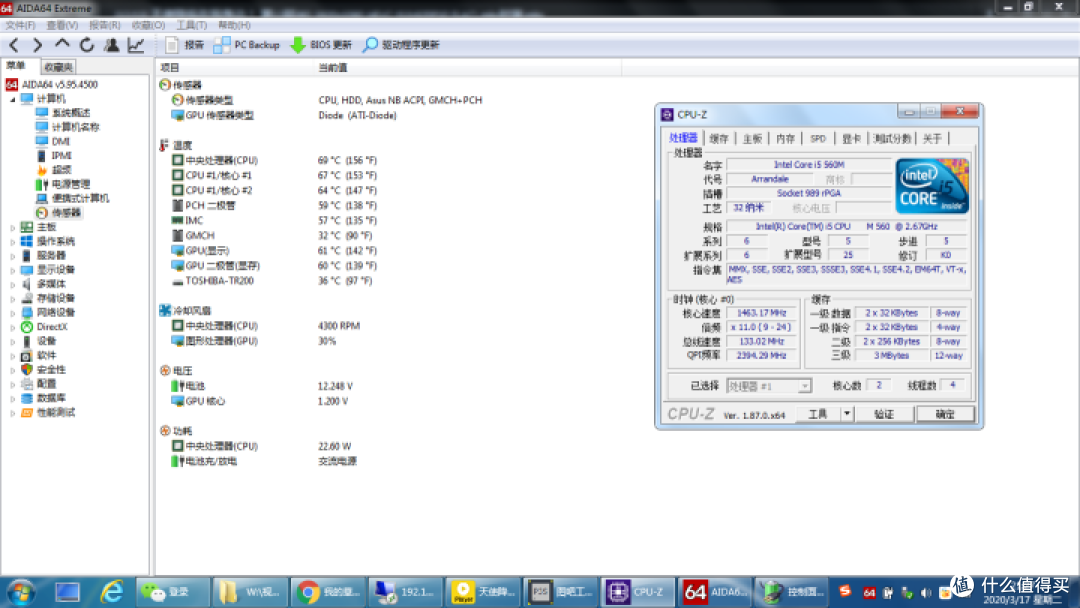Expand the 显示设备 tree node
1080x608 pixels.
(x=12, y=270)
